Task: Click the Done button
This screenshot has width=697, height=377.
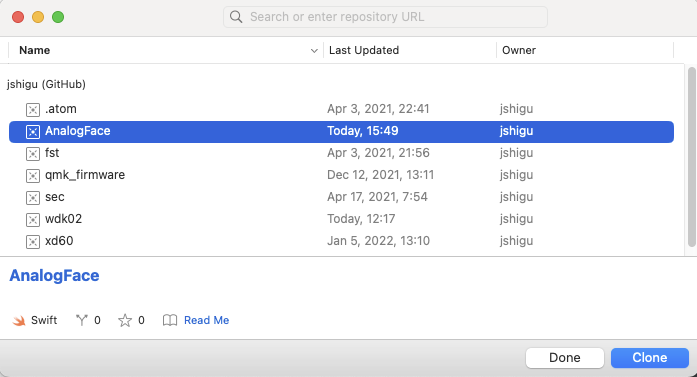Action: (x=565, y=357)
